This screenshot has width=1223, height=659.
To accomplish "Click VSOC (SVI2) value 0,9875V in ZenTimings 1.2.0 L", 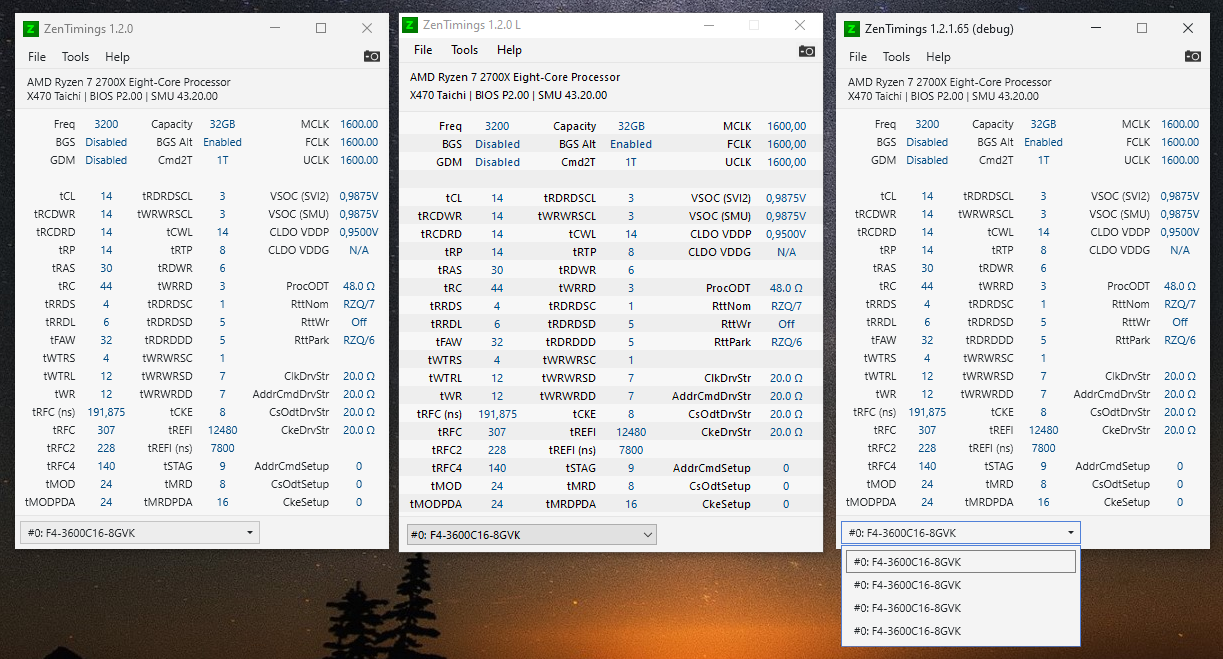I will (x=787, y=198).
